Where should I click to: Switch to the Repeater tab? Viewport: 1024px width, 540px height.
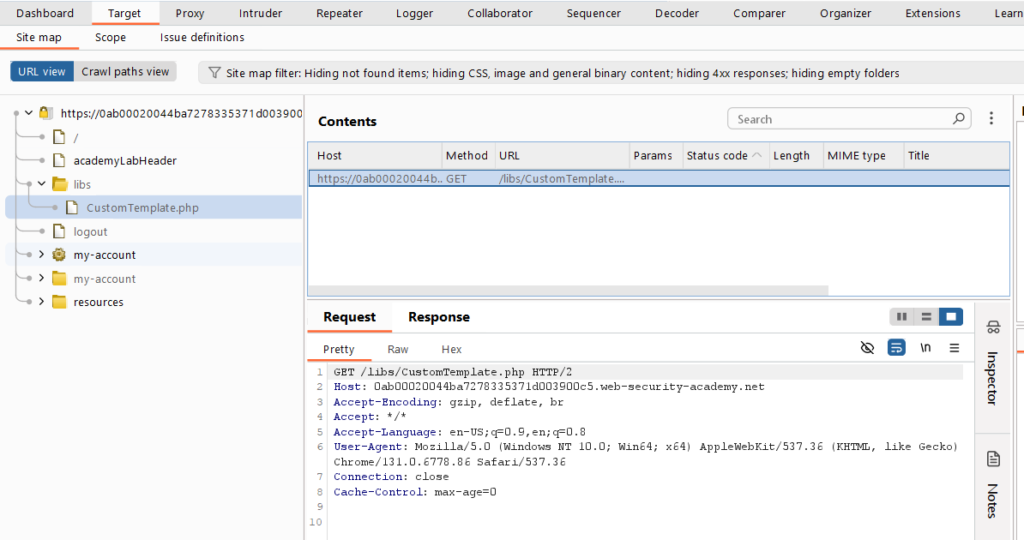click(339, 13)
